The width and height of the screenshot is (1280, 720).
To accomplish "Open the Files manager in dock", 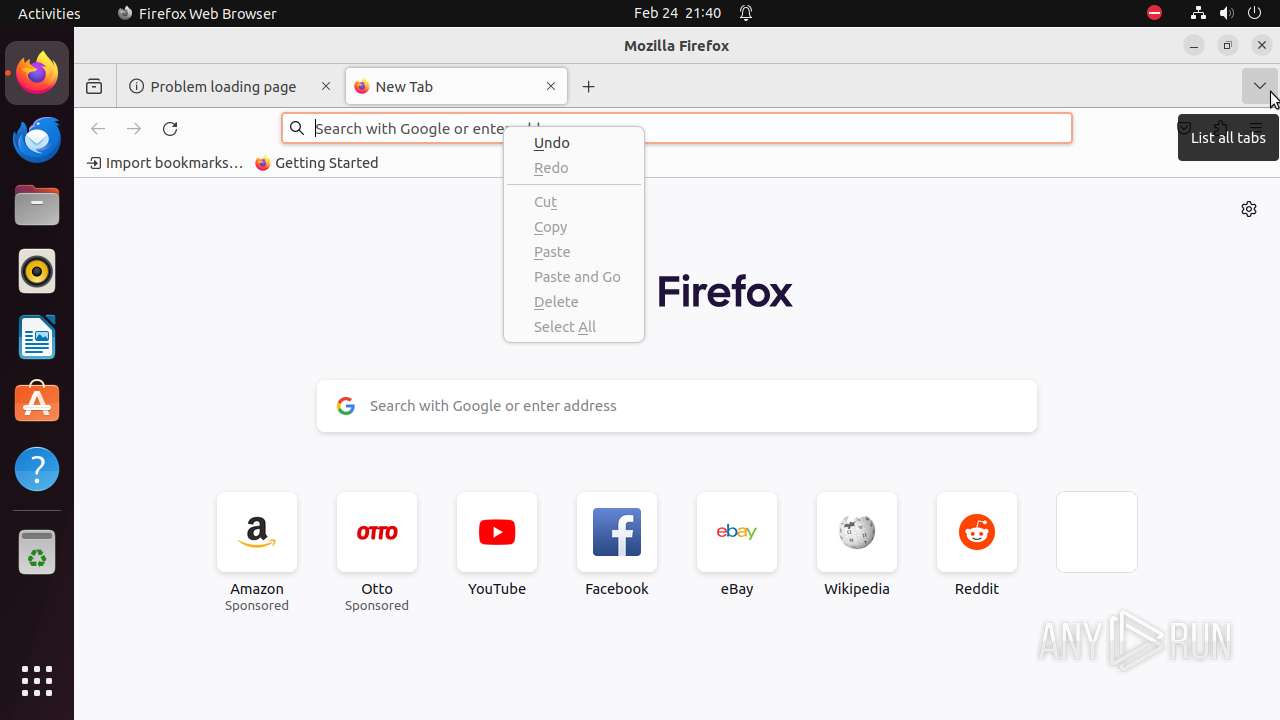I will click(37, 205).
